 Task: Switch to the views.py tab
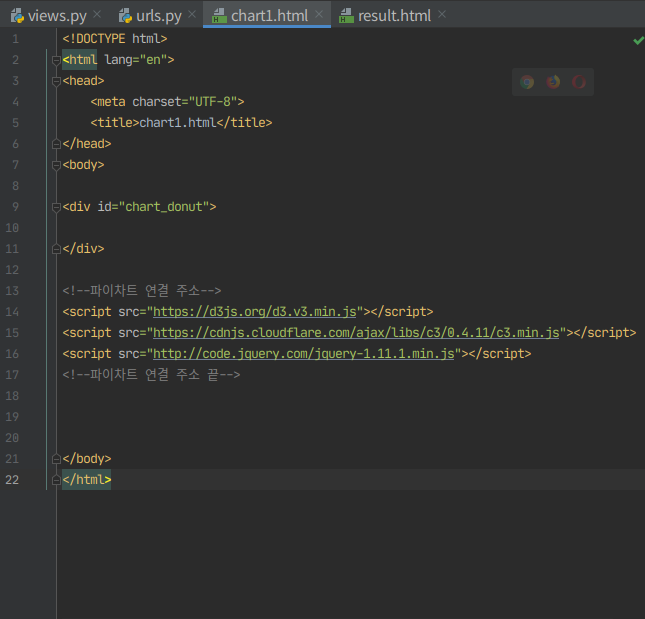click(57, 16)
